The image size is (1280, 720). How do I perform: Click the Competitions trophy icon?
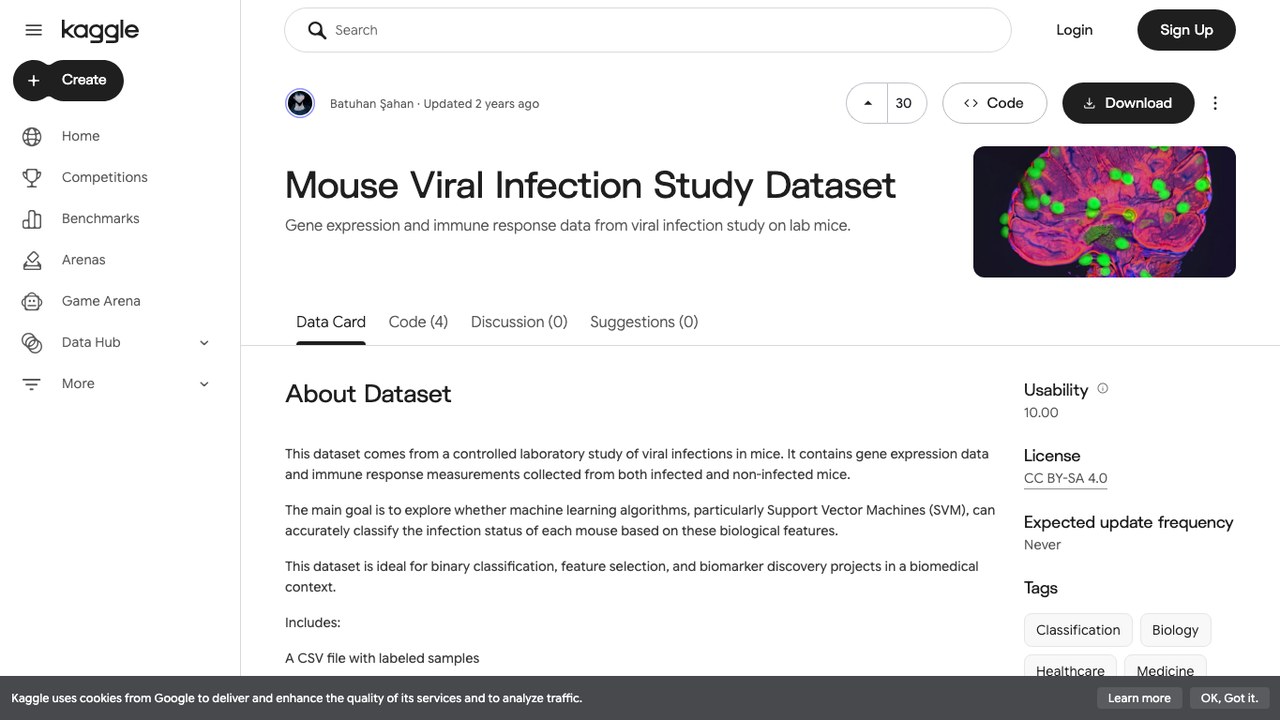(x=32, y=177)
